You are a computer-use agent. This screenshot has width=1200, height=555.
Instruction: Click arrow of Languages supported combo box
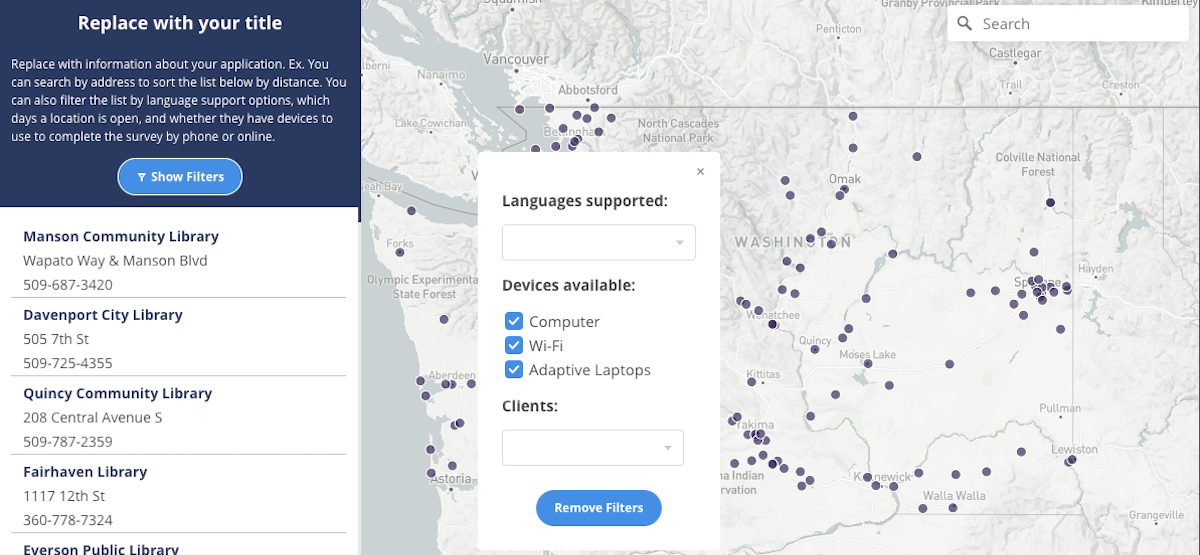[x=680, y=243]
